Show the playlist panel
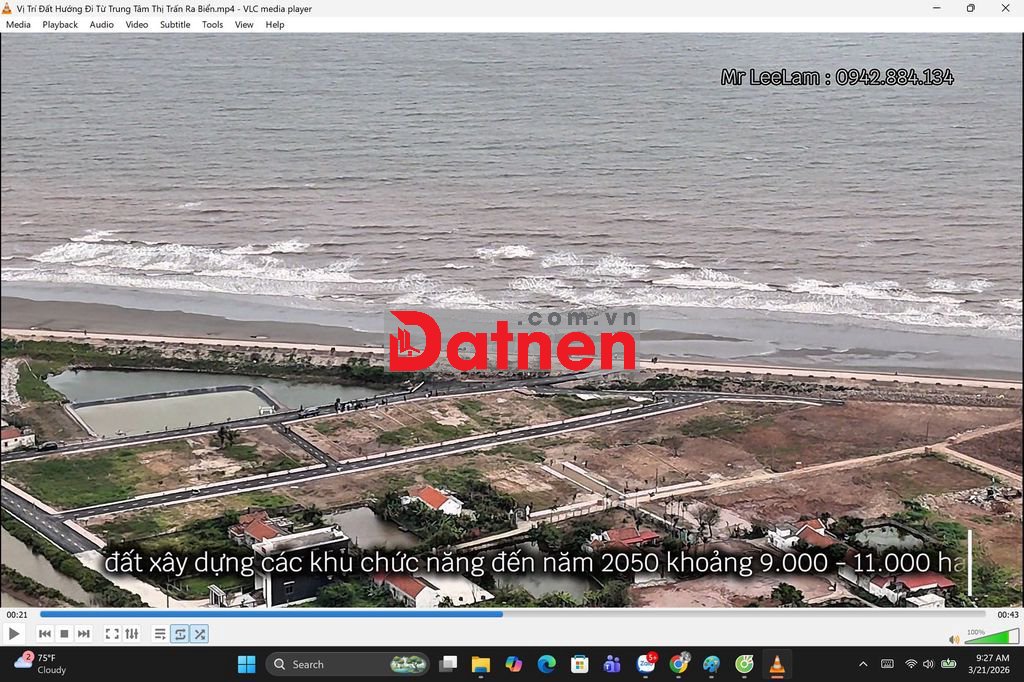Viewport: 1024px width, 682px height. point(160,634)
